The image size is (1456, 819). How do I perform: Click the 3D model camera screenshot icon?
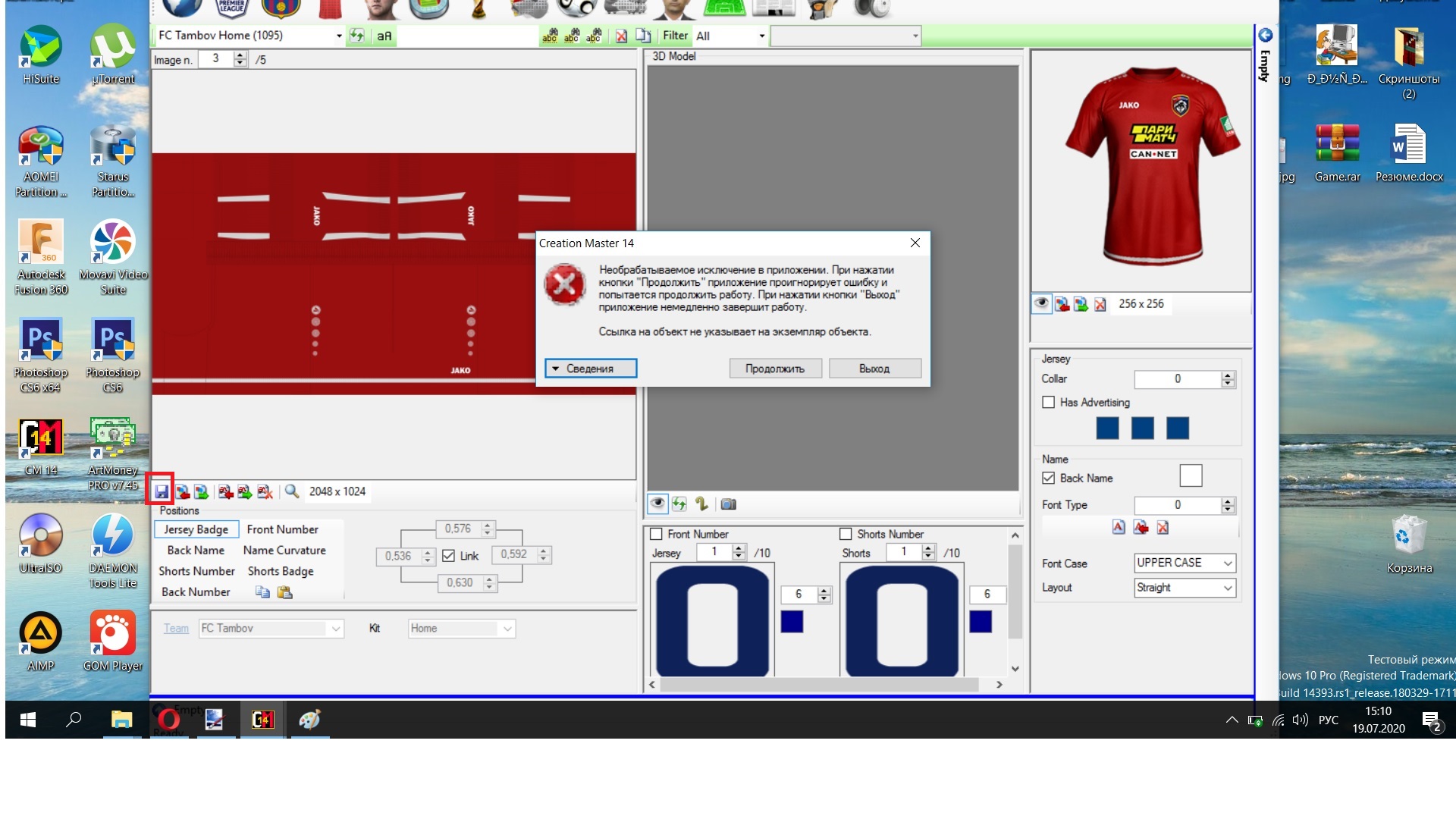(x=728, y=504)
